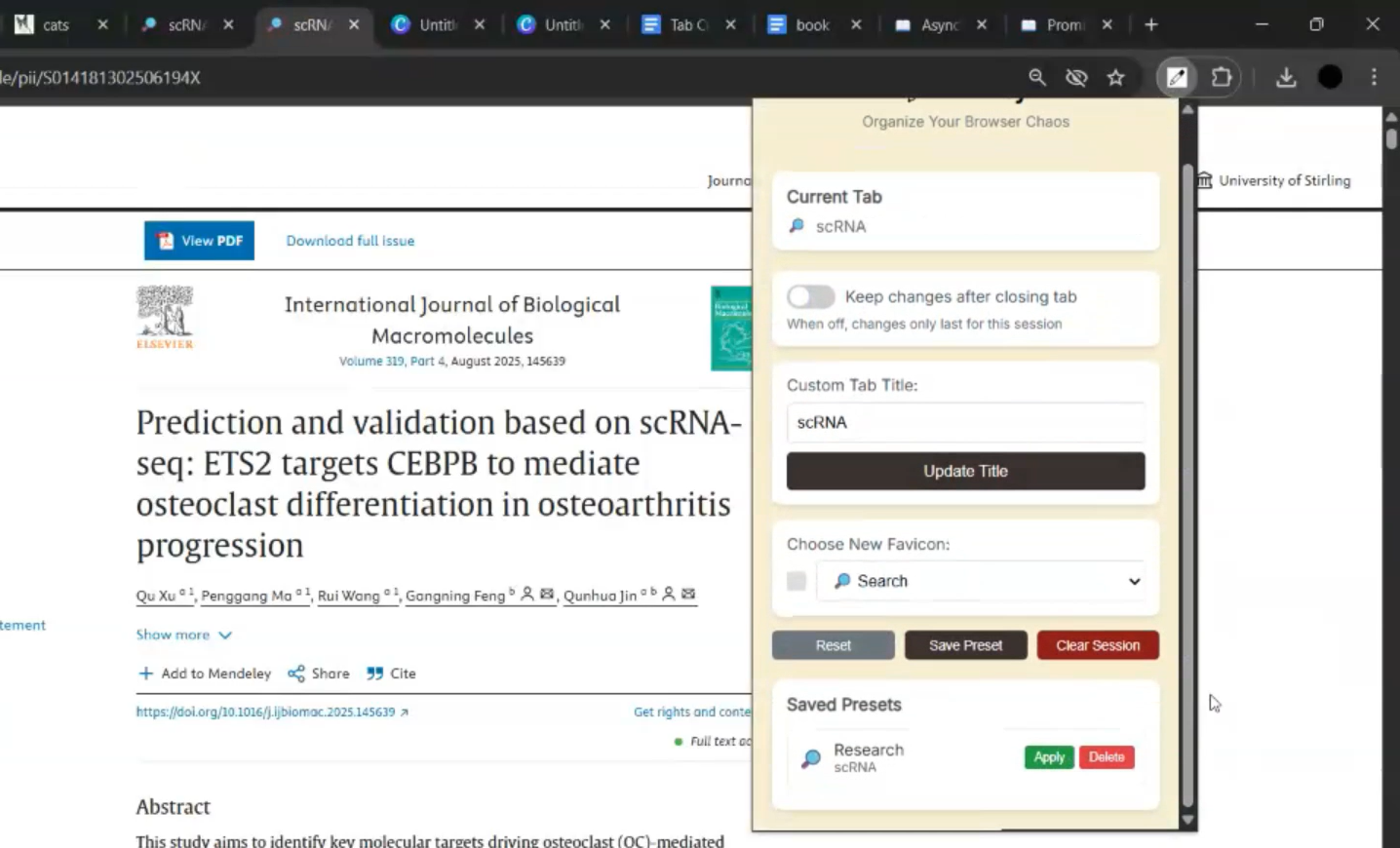Viewport: 1400px width, 848px height.
Task: Open a new browser tab
Action: pos(1151,25)
